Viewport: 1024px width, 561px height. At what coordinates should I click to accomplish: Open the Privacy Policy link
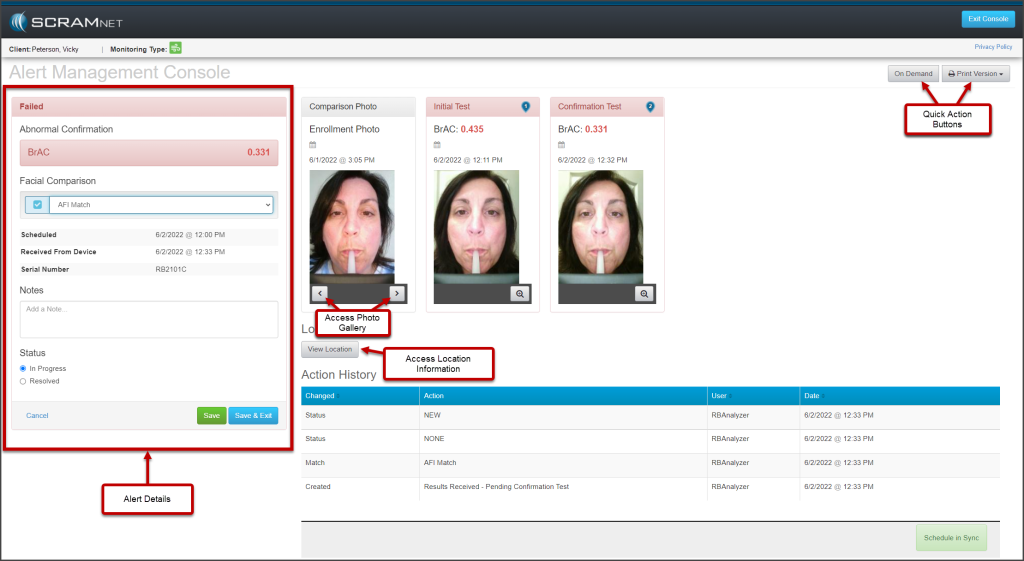pyautogui.click(x=993, y=47)
